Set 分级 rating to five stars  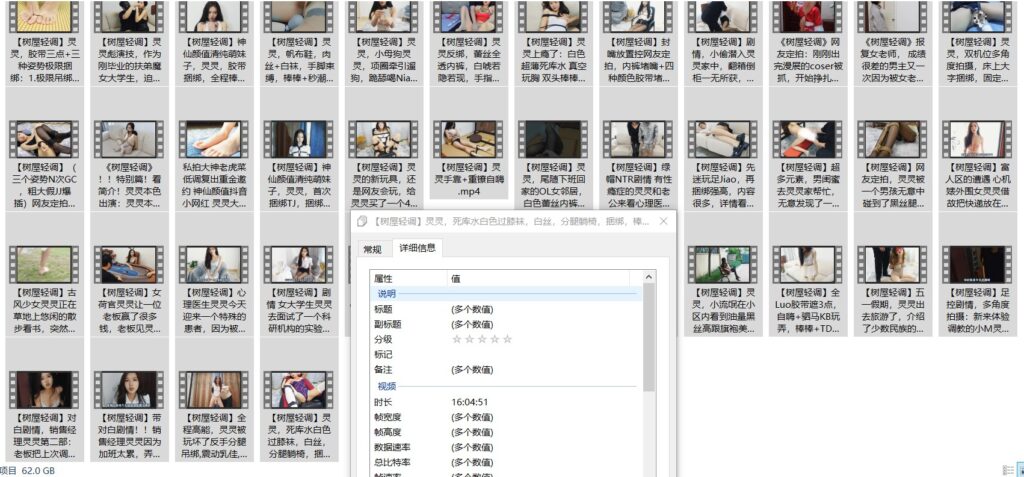click(507, 339)
